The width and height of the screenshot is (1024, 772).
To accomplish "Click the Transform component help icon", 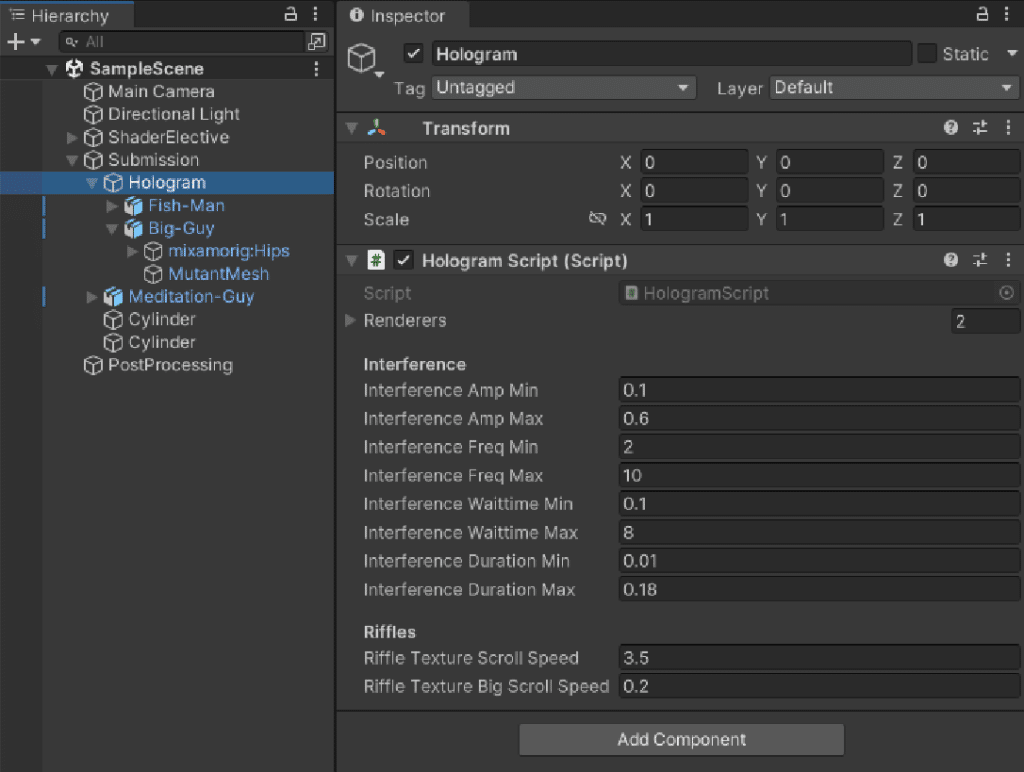I will tap(951, 128).
